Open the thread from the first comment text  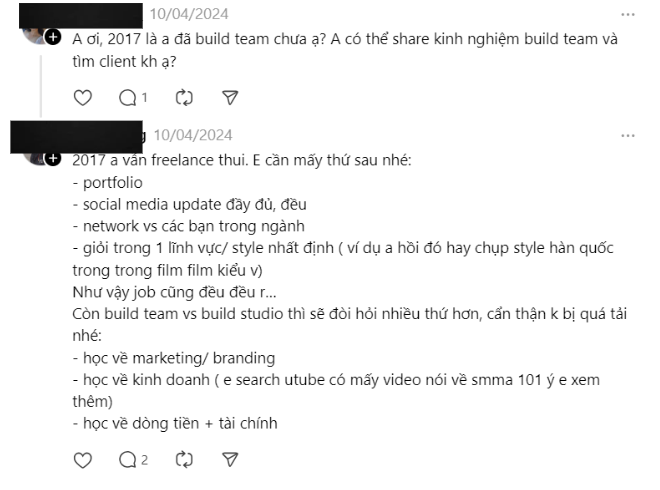click(x=345, y=50)
